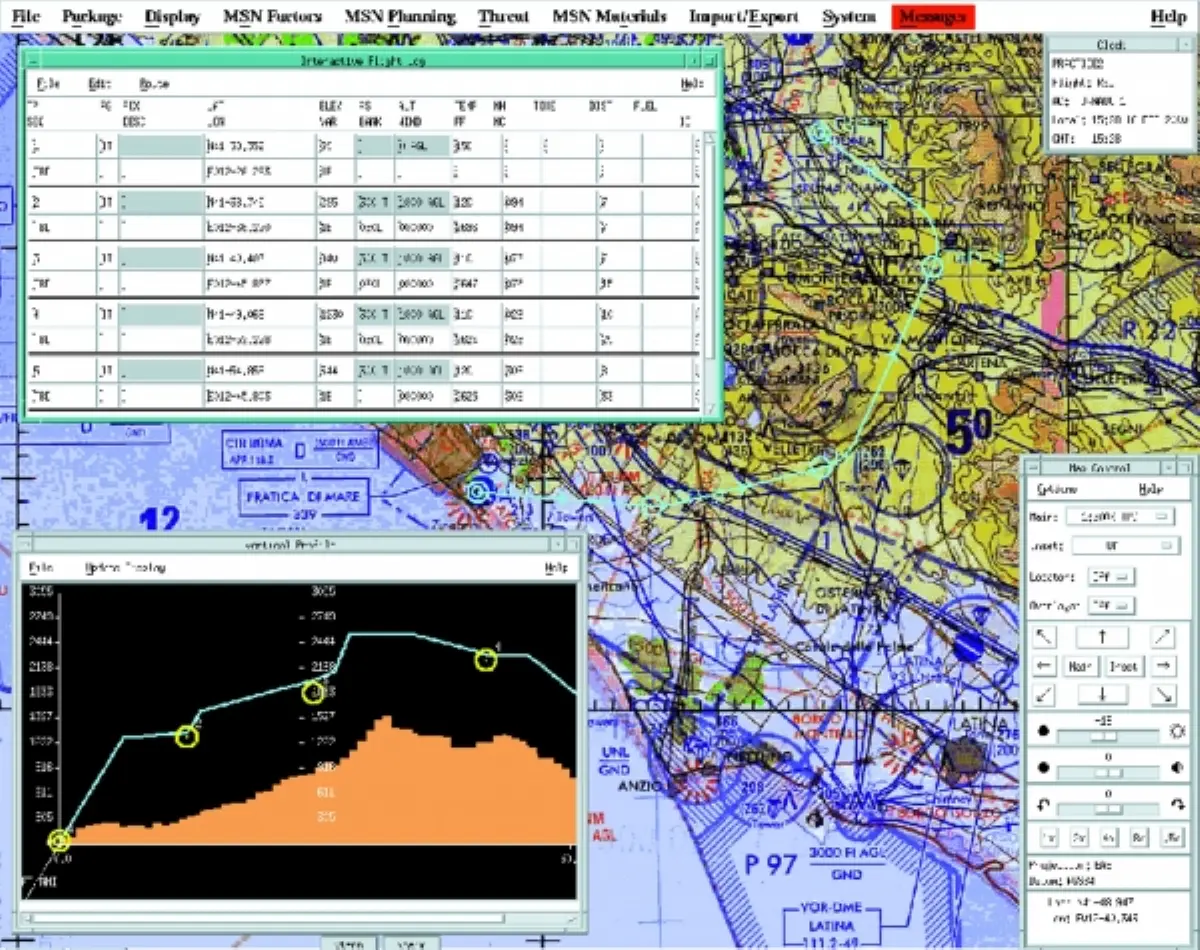Viewport: 1200px width, 950px height.
Task: Open the MSN Planning menu
Action: pos(399,17)
